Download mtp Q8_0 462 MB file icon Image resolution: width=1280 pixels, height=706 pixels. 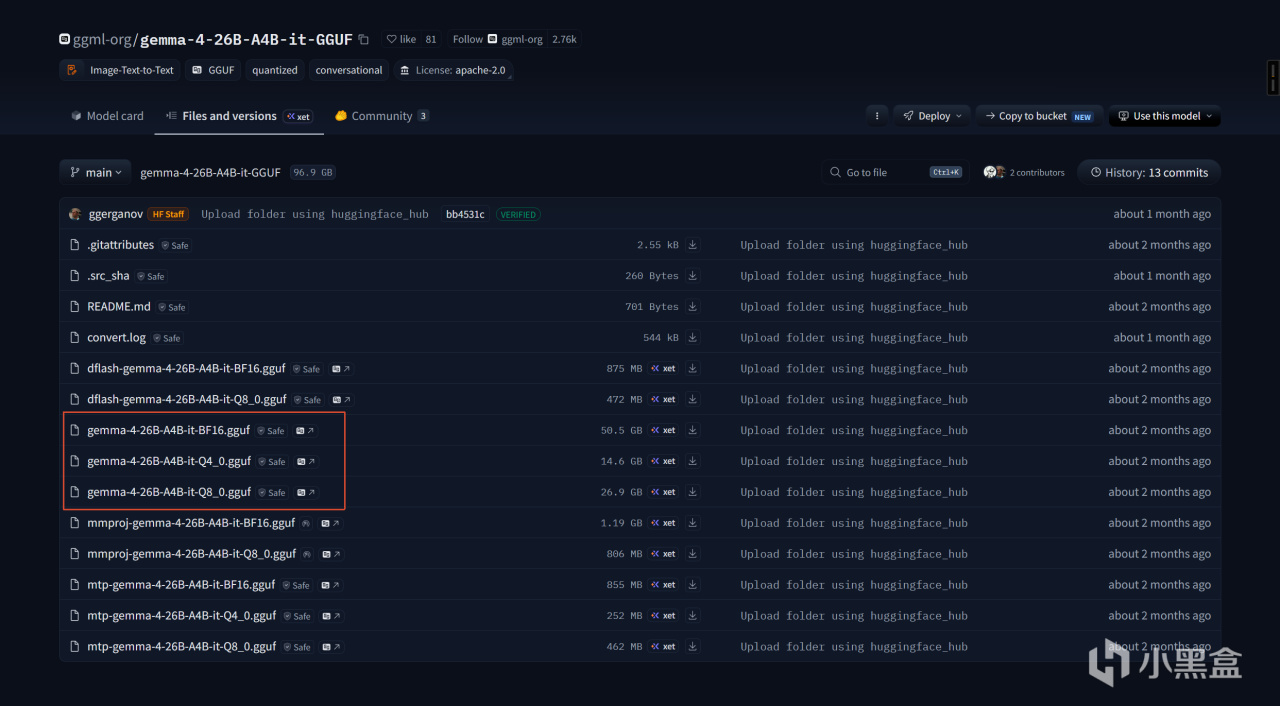692,647
